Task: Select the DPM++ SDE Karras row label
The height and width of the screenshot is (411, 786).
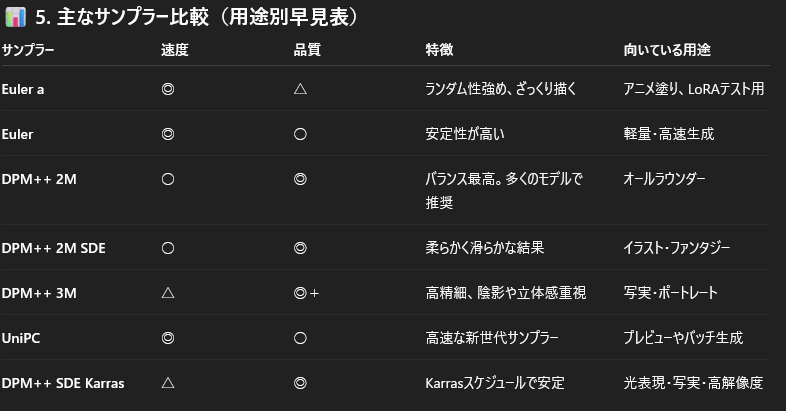Action: click(x=63, y=382)
